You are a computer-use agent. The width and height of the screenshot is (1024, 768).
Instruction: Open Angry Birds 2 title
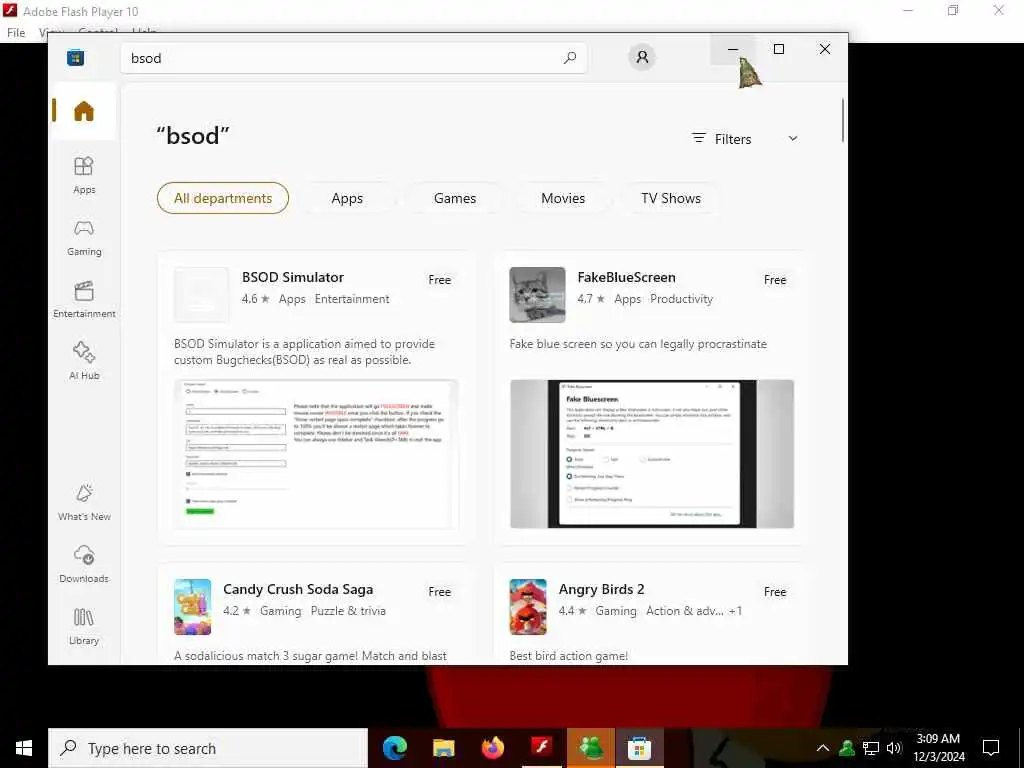coord(601,589)
